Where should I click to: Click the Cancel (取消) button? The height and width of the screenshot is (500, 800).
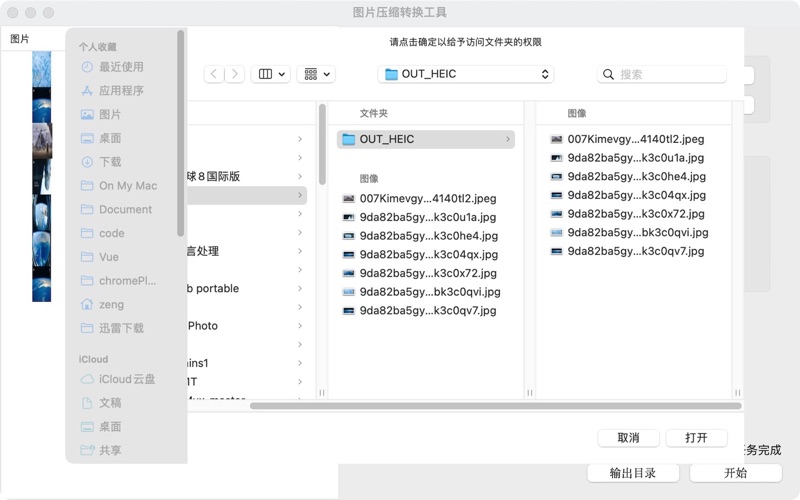(x=628, y=438)
